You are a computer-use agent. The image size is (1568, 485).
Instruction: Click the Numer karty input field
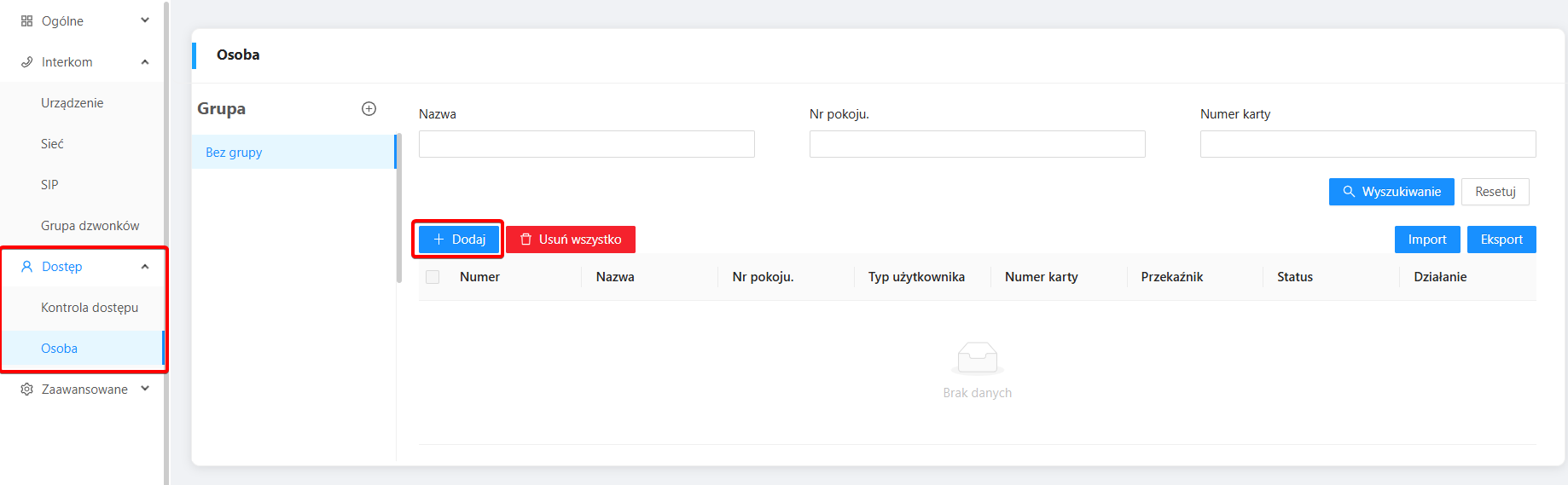point(1368,144)
